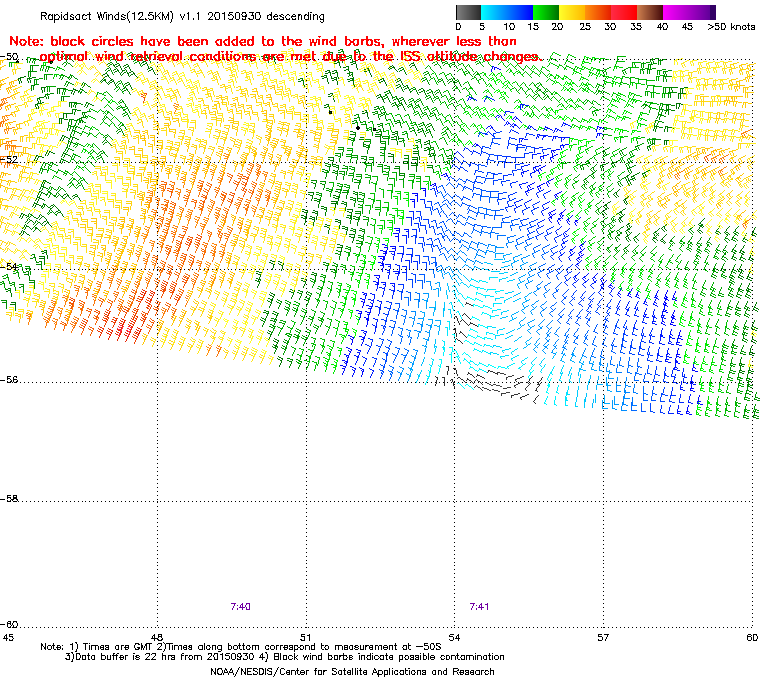Click the magenta 40-45 knots legend color
760x688 pixels.
point(676,12)
